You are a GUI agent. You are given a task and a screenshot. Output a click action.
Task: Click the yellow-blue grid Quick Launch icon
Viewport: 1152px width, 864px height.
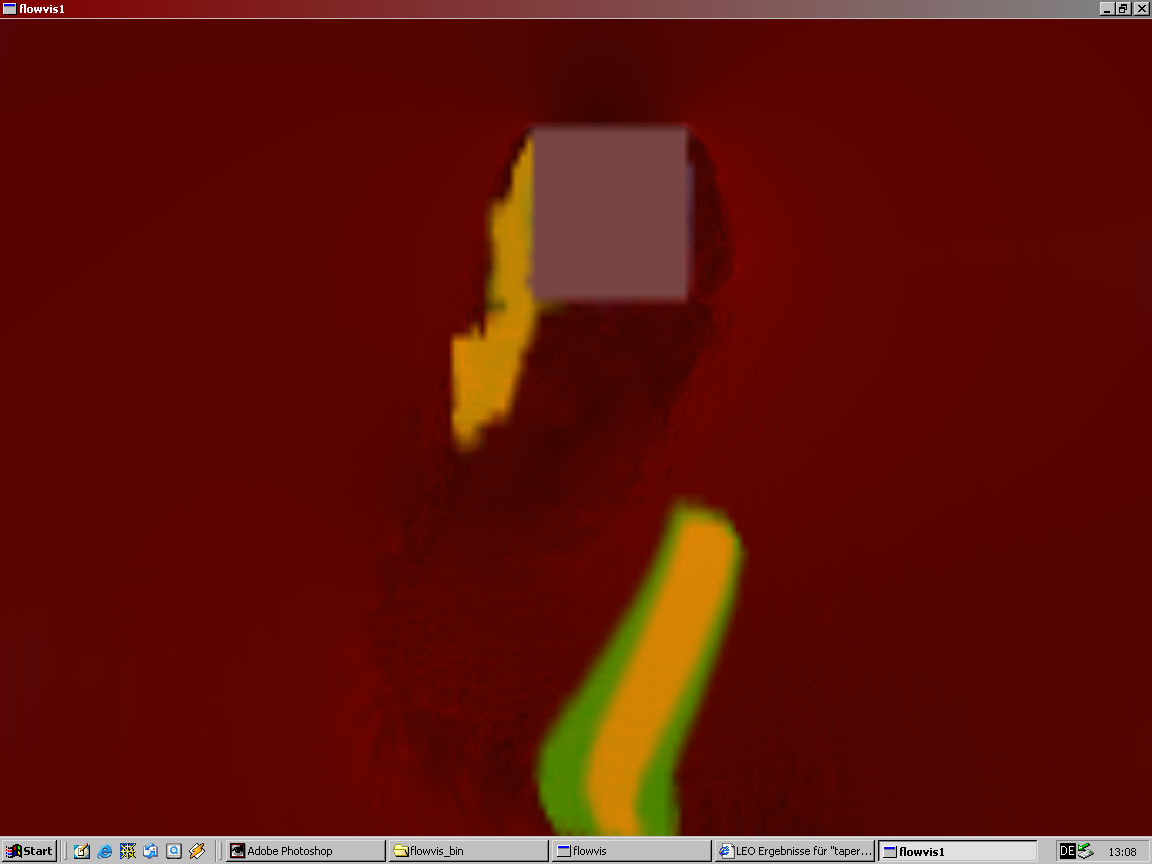128,851
